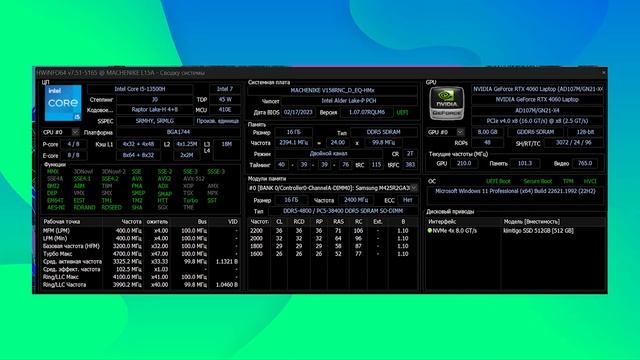Image resolution: width=640 pixels, height=360 pixels.
Task: Click the 4x1.25M L2 cache value
Action: point(187,144)
